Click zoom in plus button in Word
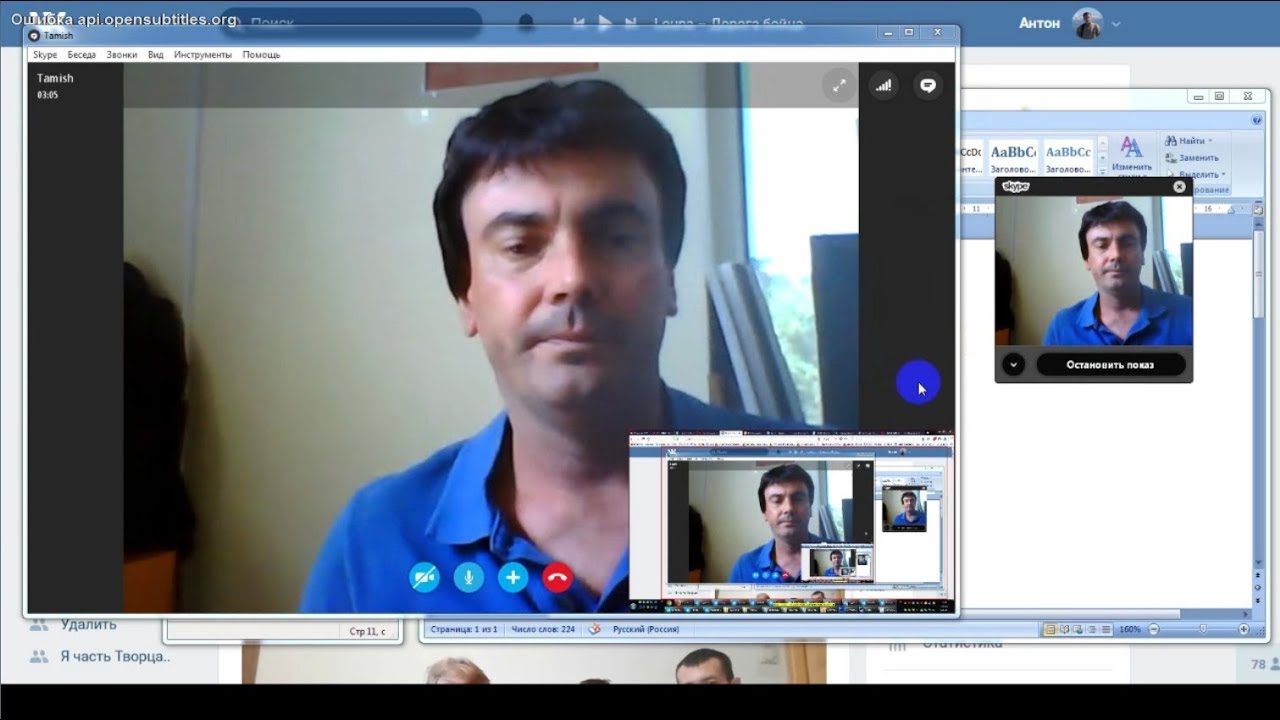The height and width of the screenshot is (720, 1280). coord(1244,630)
